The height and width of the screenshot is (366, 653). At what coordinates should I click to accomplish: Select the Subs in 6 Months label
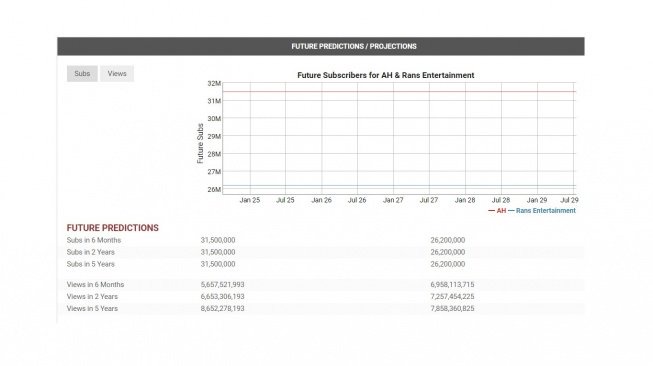tap(94, 240)
